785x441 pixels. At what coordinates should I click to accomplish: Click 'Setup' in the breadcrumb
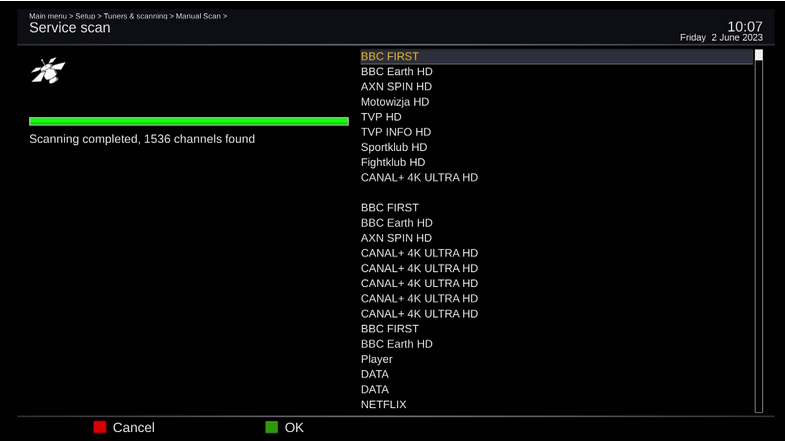coord(85,16)
